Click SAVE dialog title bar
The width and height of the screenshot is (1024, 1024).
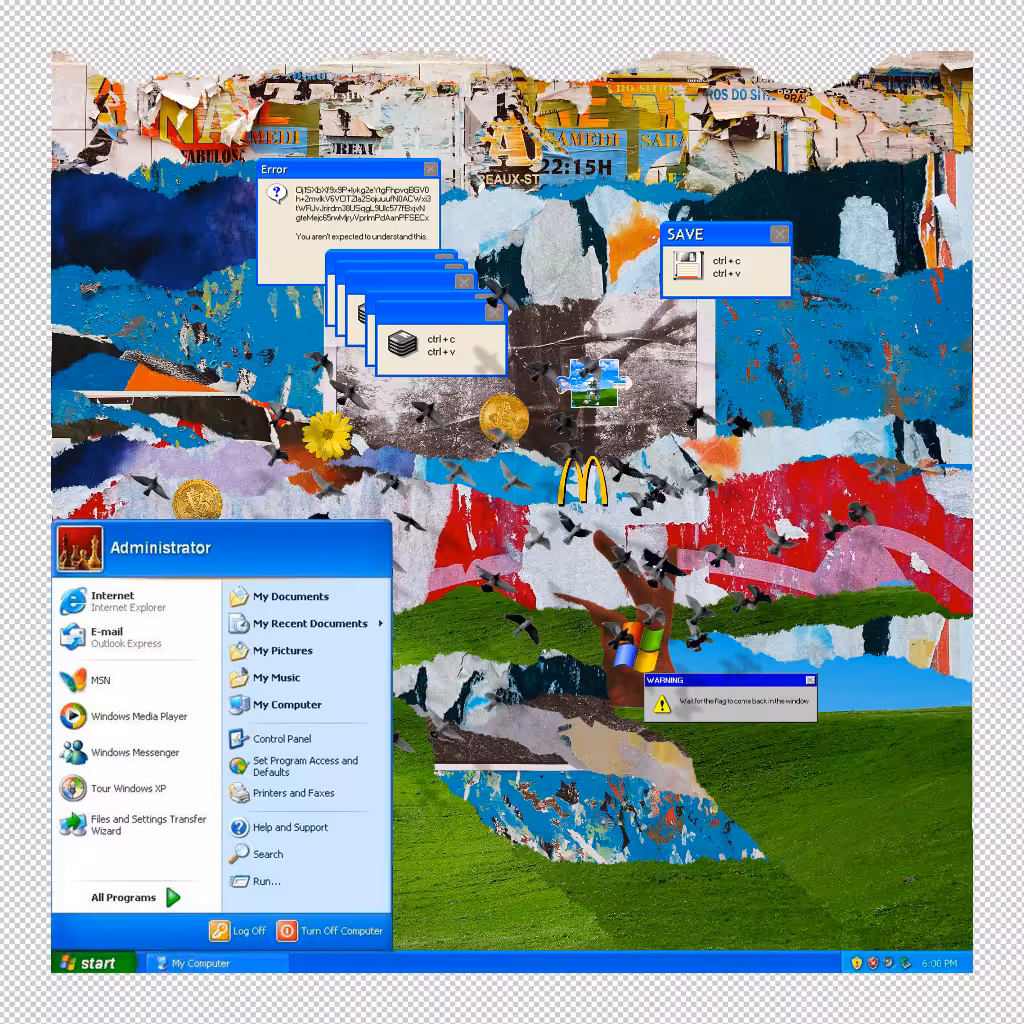click(726, 234)
